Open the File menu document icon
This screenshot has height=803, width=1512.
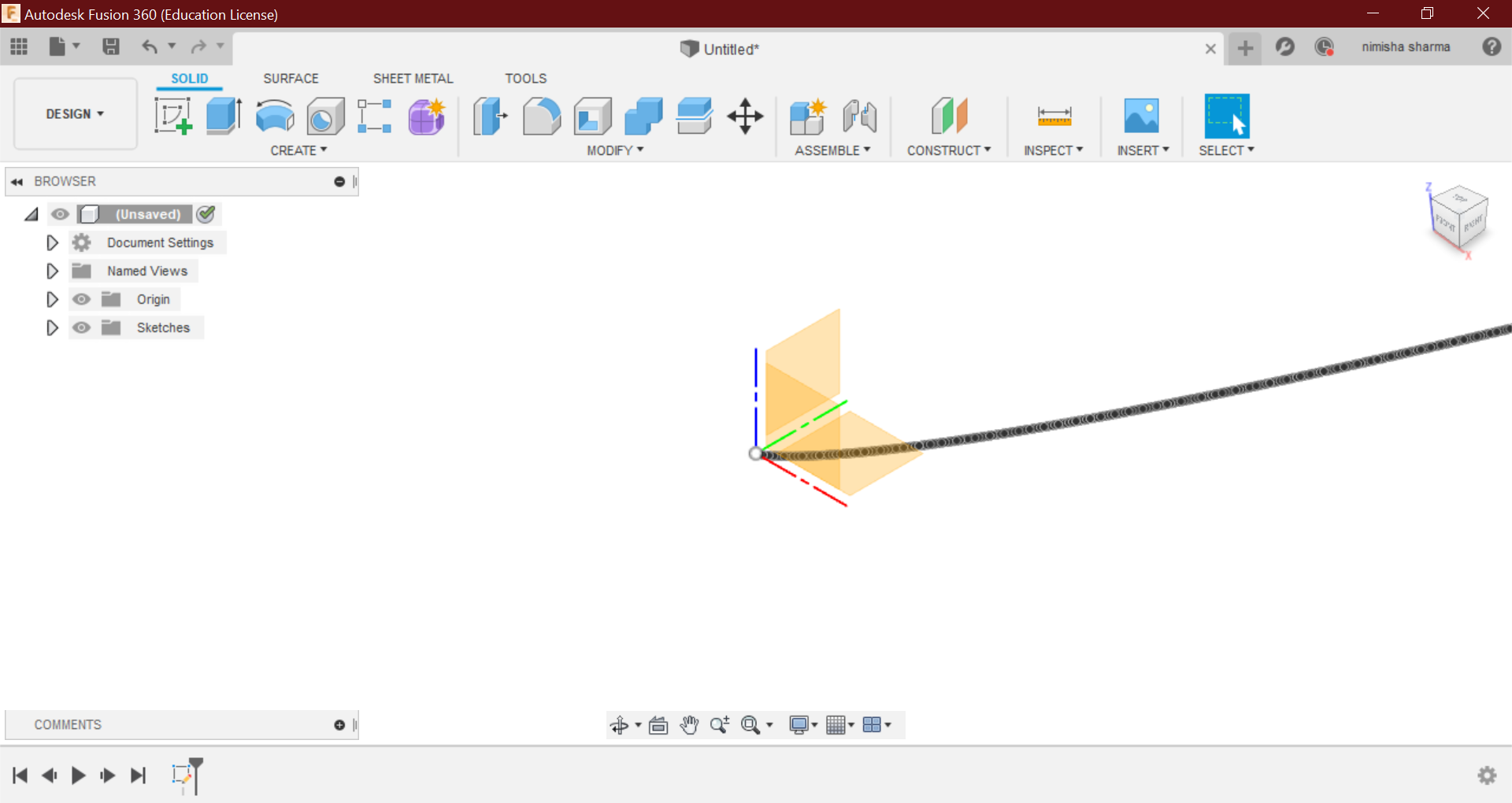(x=57, y=47)
